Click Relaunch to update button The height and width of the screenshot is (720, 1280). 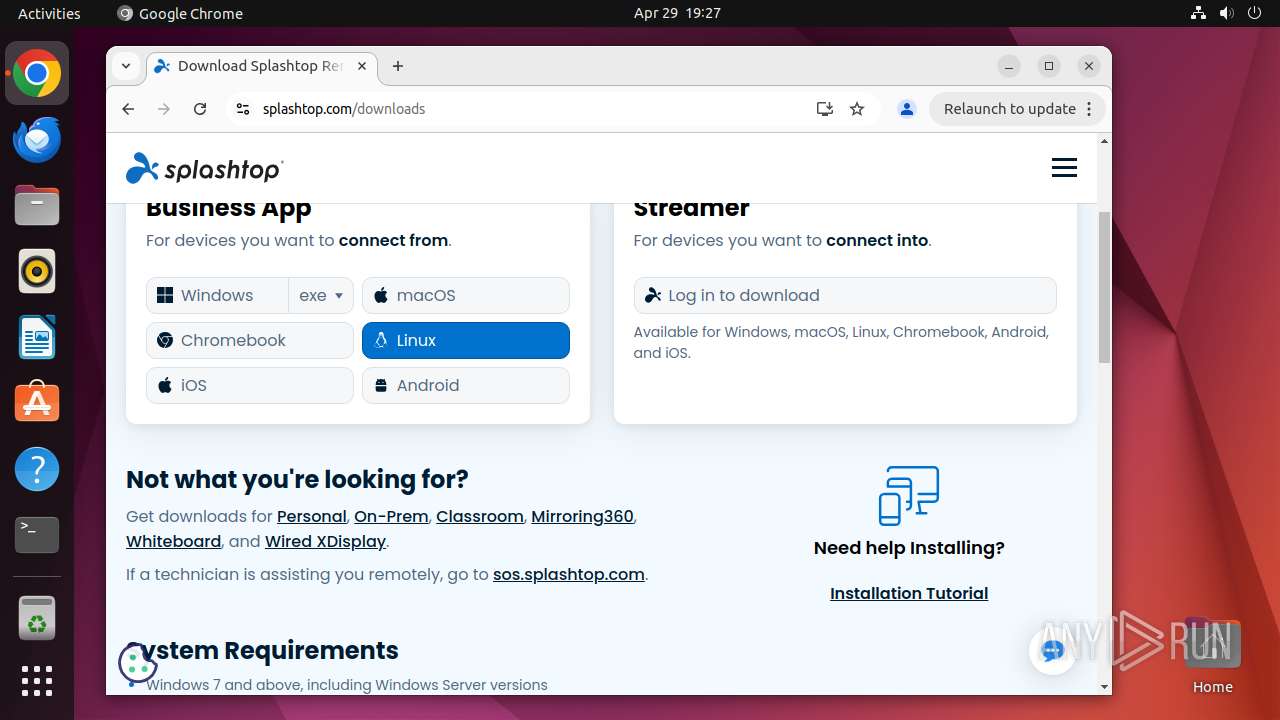(x=1009, y=109)
